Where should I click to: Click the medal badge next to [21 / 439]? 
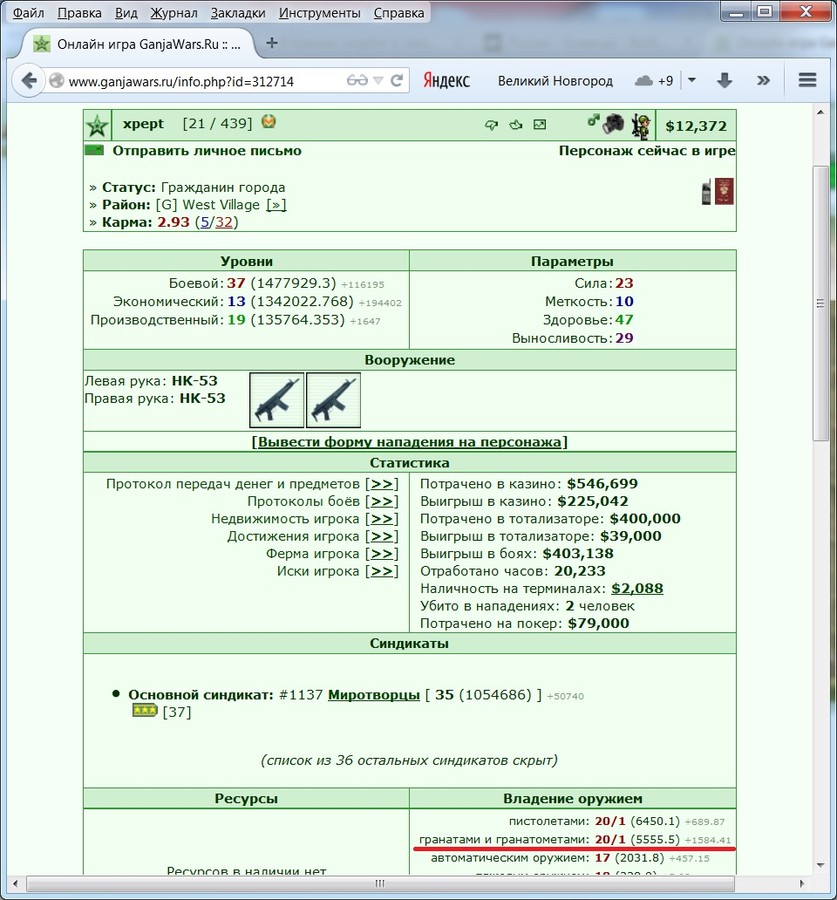point(268,122)
